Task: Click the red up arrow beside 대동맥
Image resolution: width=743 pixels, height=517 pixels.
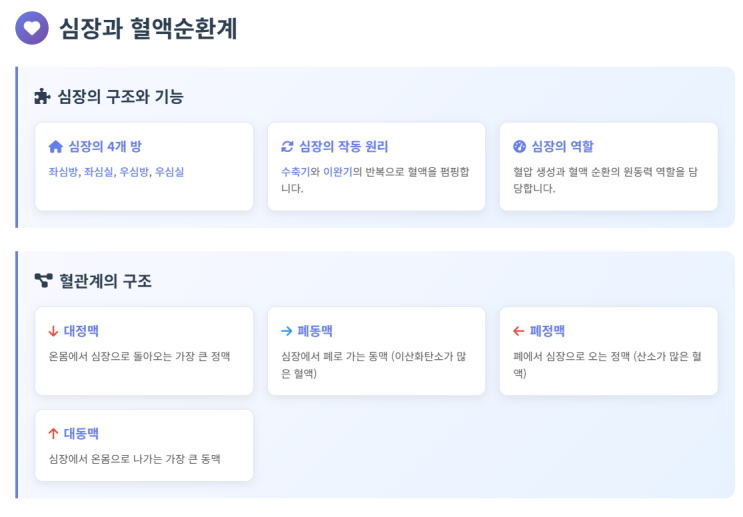Action: tap(53, 434)
